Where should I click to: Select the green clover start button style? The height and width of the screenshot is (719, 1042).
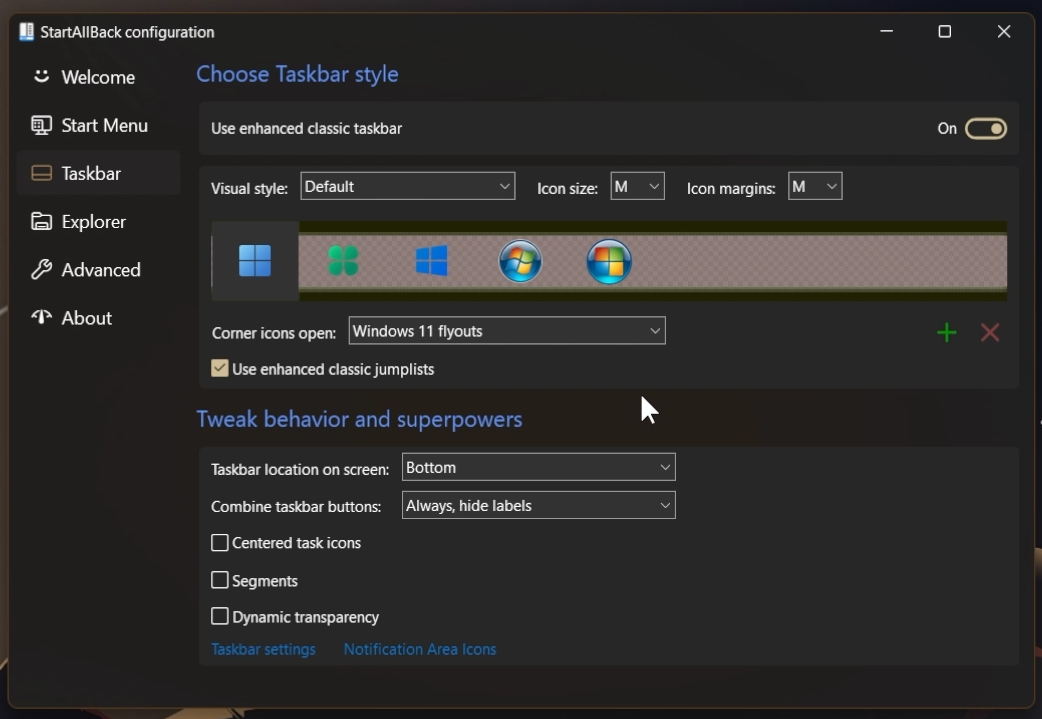pyautogui.click(x=345, y=260)
